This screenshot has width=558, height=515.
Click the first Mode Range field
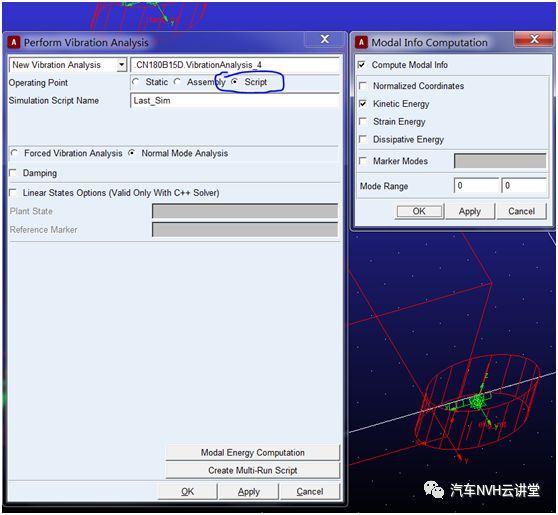[x=477, y=186]
